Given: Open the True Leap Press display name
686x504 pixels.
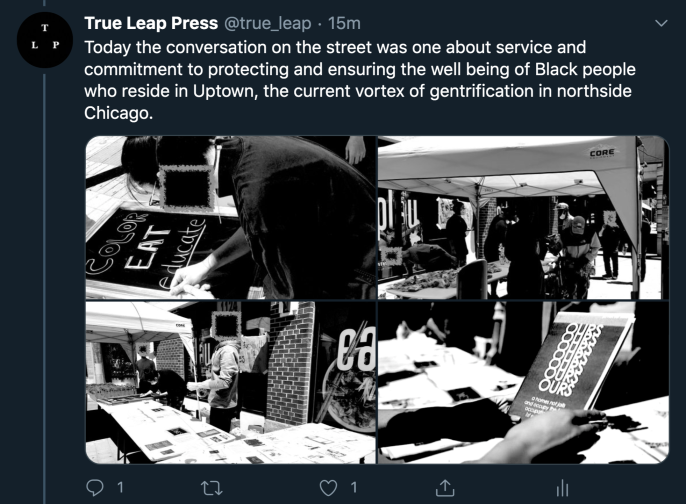Looking at the screenshot, I should pos(151,23).
